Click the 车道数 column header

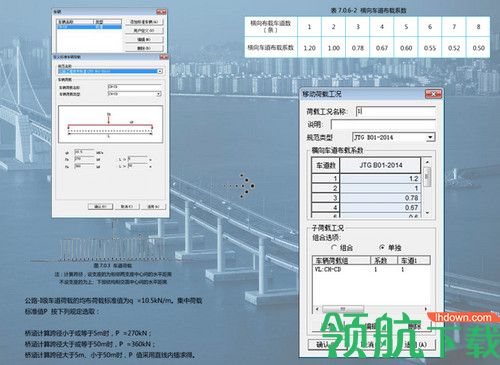tap(325, 165)
